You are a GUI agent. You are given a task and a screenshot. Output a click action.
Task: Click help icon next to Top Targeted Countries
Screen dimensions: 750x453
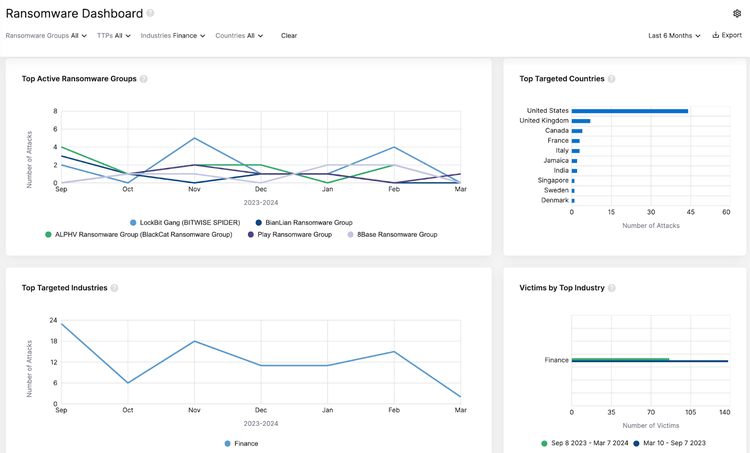coord(612,79)
